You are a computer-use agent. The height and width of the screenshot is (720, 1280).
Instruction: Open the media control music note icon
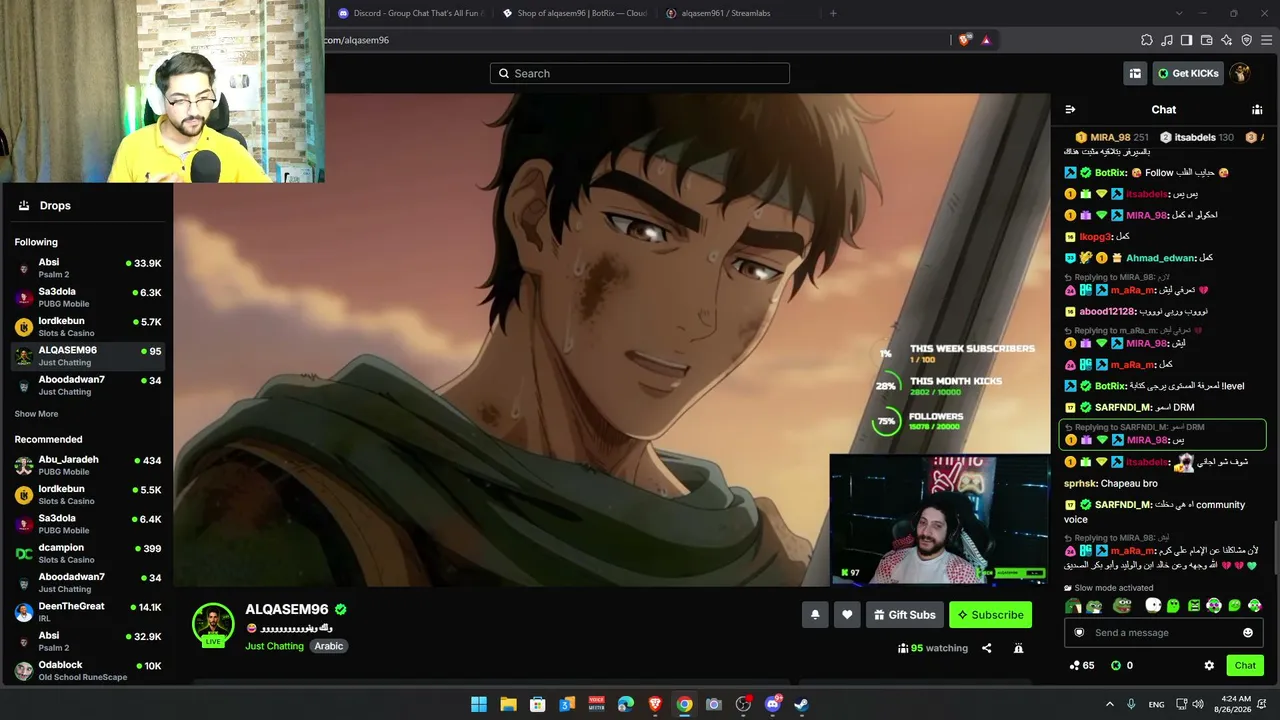tap(1167, 40)
